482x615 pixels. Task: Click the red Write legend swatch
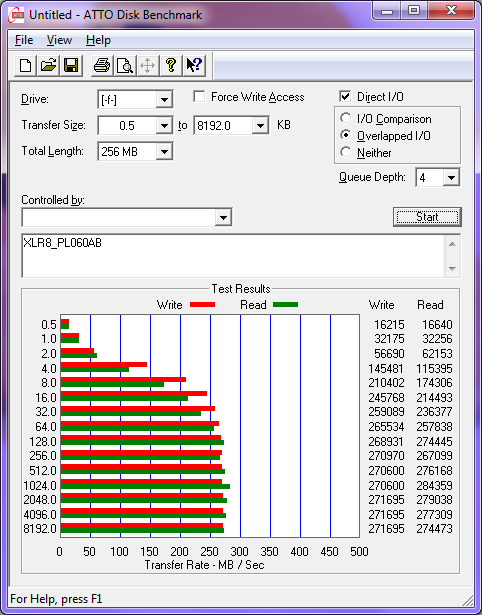[202, 304]
